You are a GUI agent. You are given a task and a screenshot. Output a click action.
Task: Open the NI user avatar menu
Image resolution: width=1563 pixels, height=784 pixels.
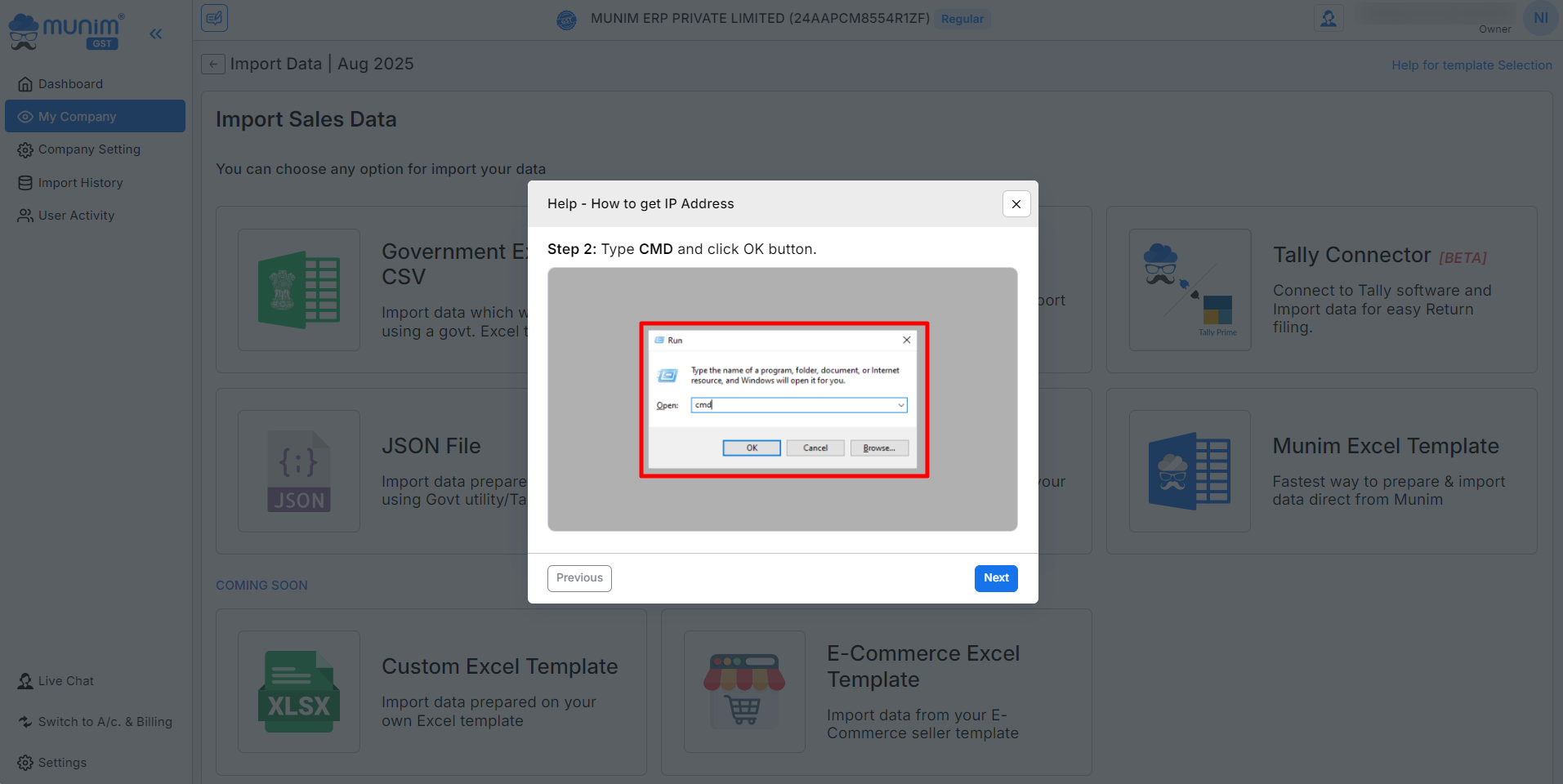point(1540,18)
